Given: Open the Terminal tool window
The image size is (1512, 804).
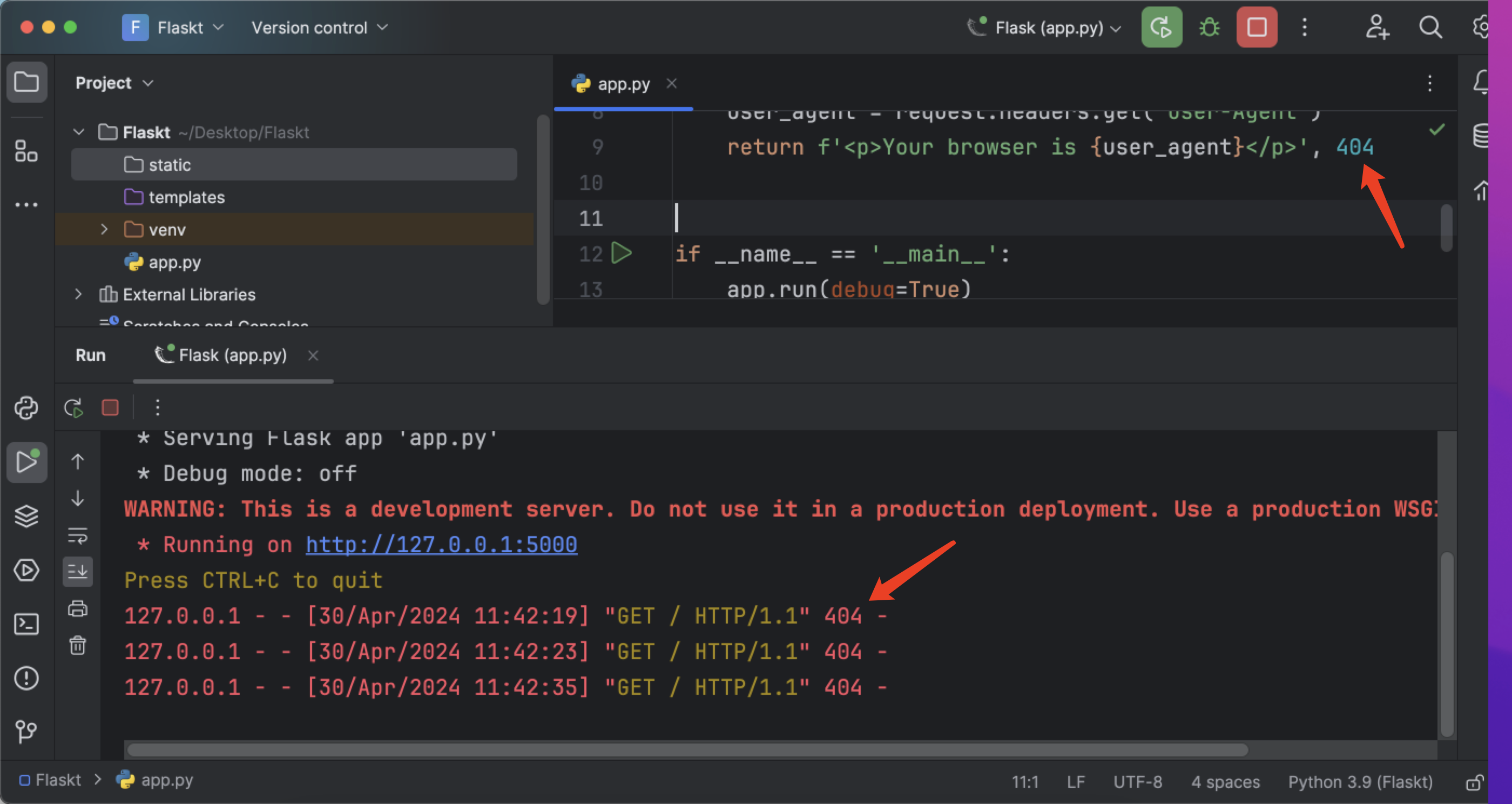Looking at the screenshot, I should click(x=26, y=624).
